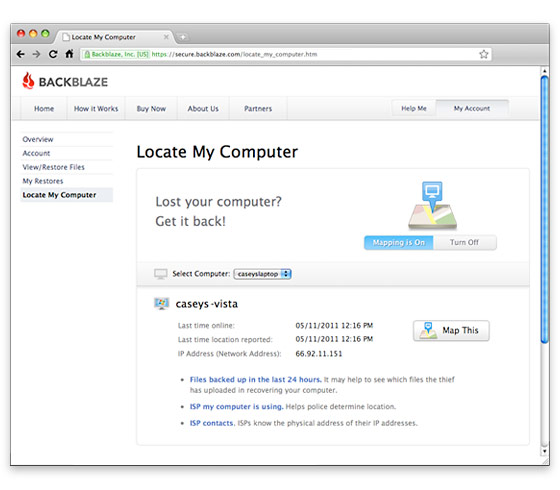Click the monitor icon beside Select Computer

tap(161, 274)
